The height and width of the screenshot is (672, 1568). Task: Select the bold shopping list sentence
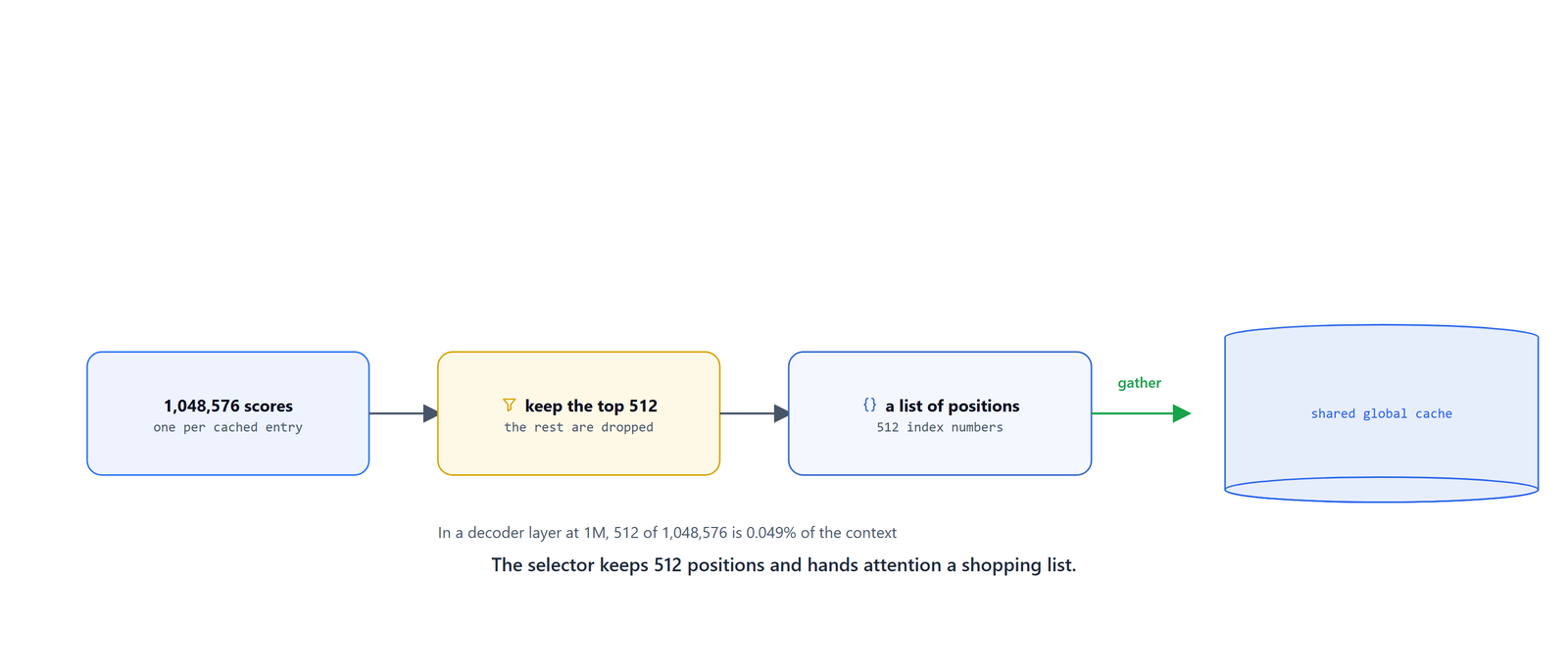784,565
